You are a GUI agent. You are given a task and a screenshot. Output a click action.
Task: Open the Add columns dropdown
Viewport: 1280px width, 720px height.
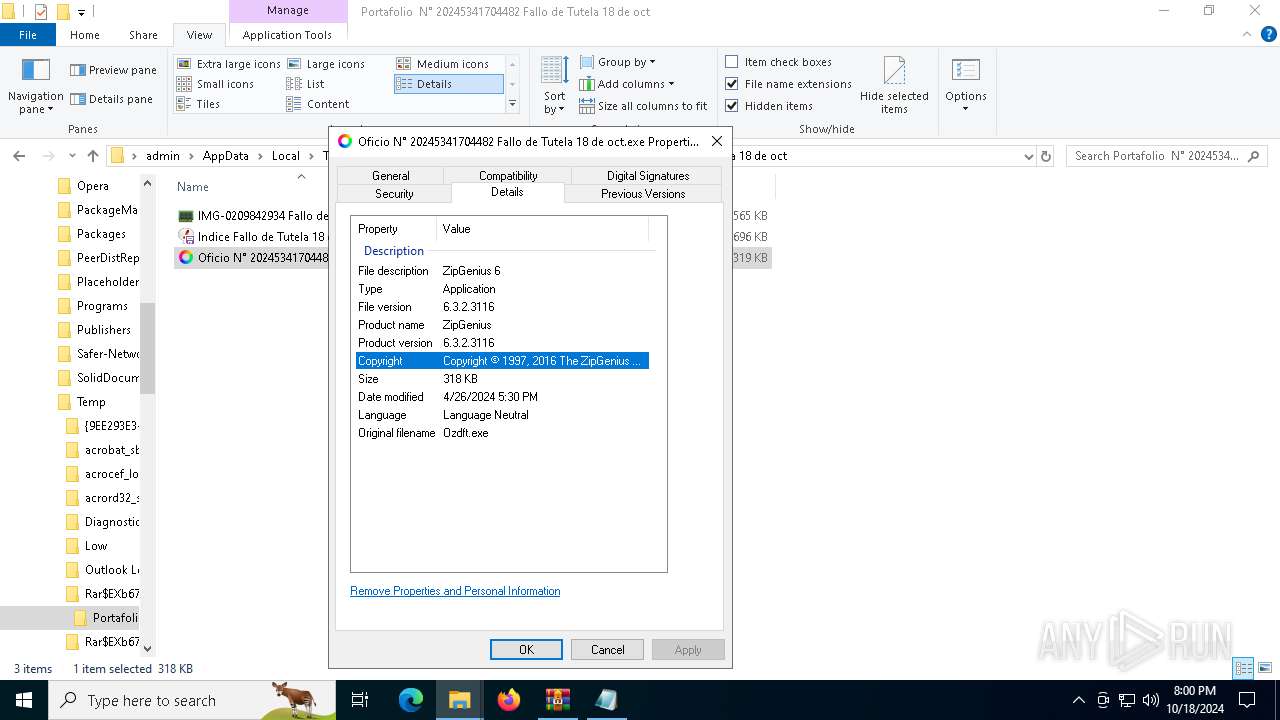click(x=627, y=84)
